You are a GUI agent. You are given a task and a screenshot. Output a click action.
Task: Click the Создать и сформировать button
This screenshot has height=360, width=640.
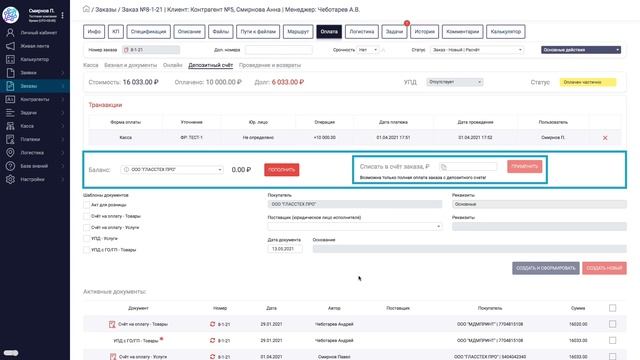[546, 268]
